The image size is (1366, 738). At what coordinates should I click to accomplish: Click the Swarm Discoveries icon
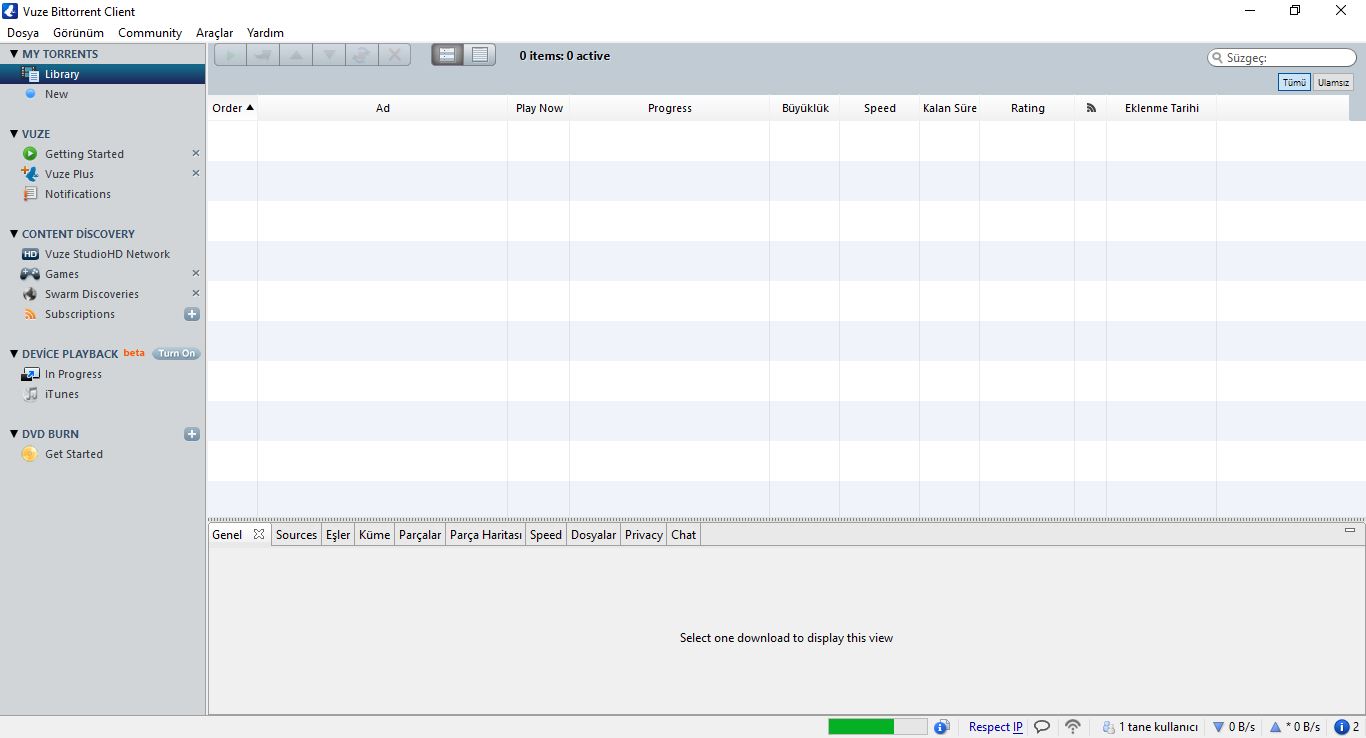coord(30,294)
